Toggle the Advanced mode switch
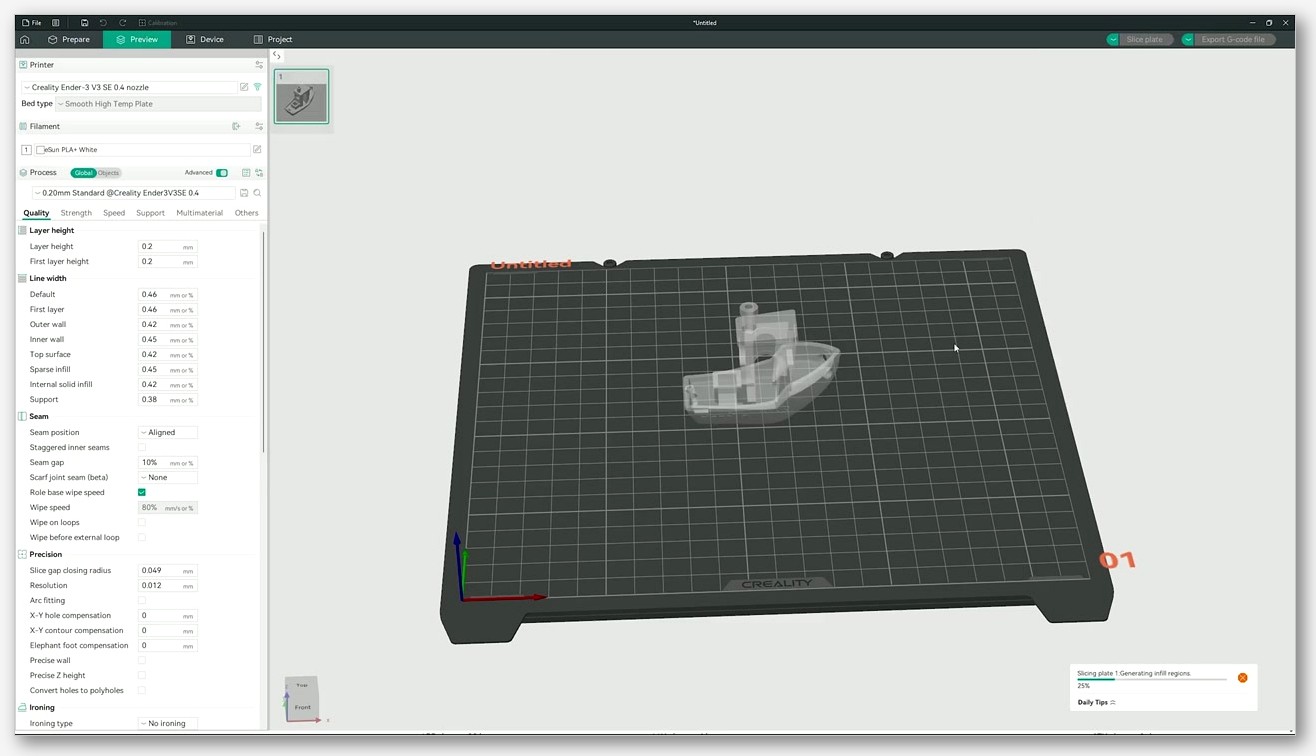The width and height of the screenshot is (1316, 756). tap(222, 173)
